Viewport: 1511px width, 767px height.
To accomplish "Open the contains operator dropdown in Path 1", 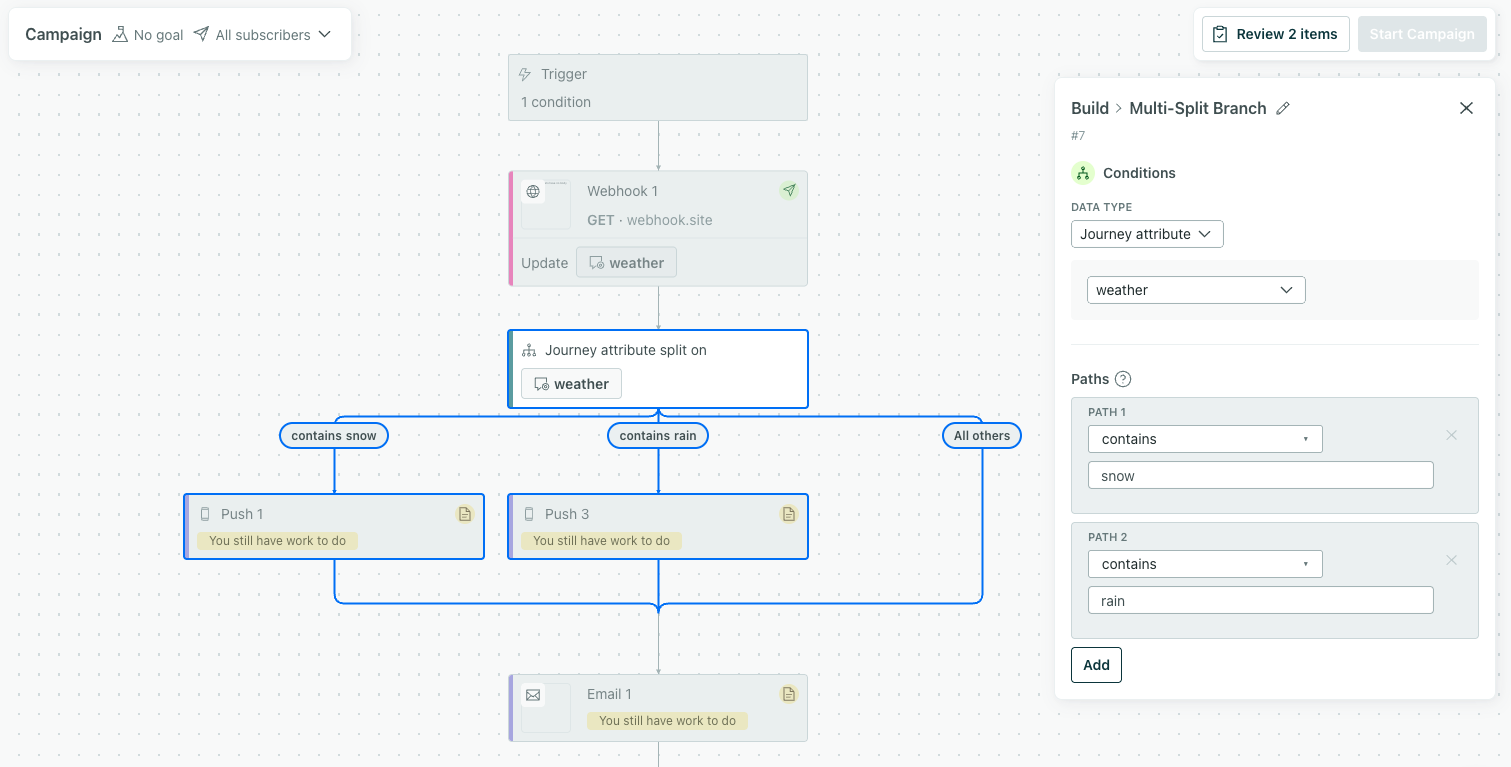I will pyautogui.click(x=1204, y=438).
